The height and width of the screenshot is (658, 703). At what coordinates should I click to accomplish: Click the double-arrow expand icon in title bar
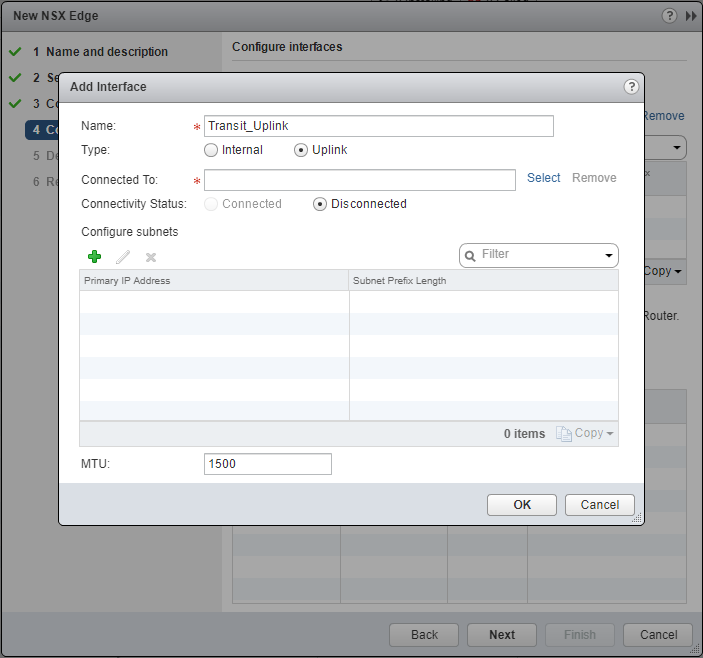[691, 16]
